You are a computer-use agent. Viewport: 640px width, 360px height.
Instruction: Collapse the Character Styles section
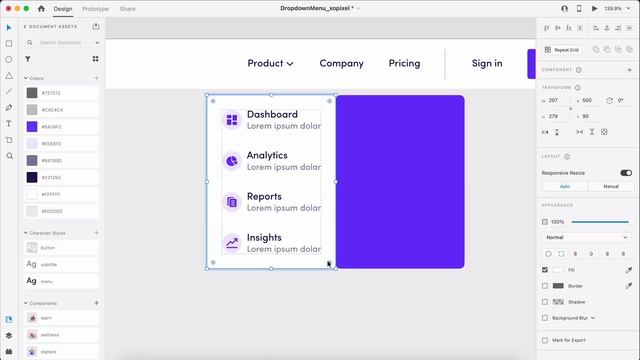click(x=26, y=233)
